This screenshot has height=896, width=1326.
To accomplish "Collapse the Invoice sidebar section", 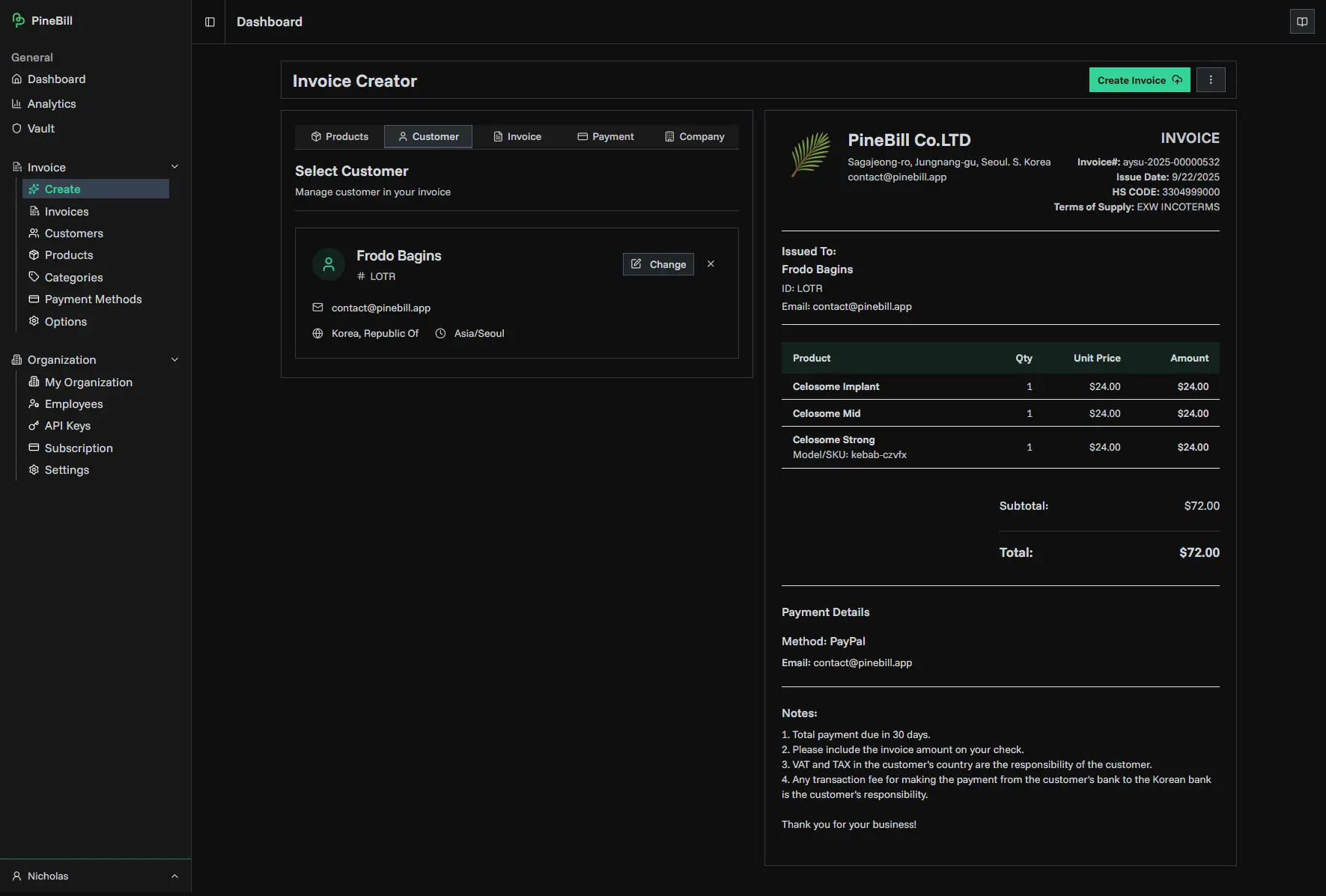I will [x=174, y=167].
